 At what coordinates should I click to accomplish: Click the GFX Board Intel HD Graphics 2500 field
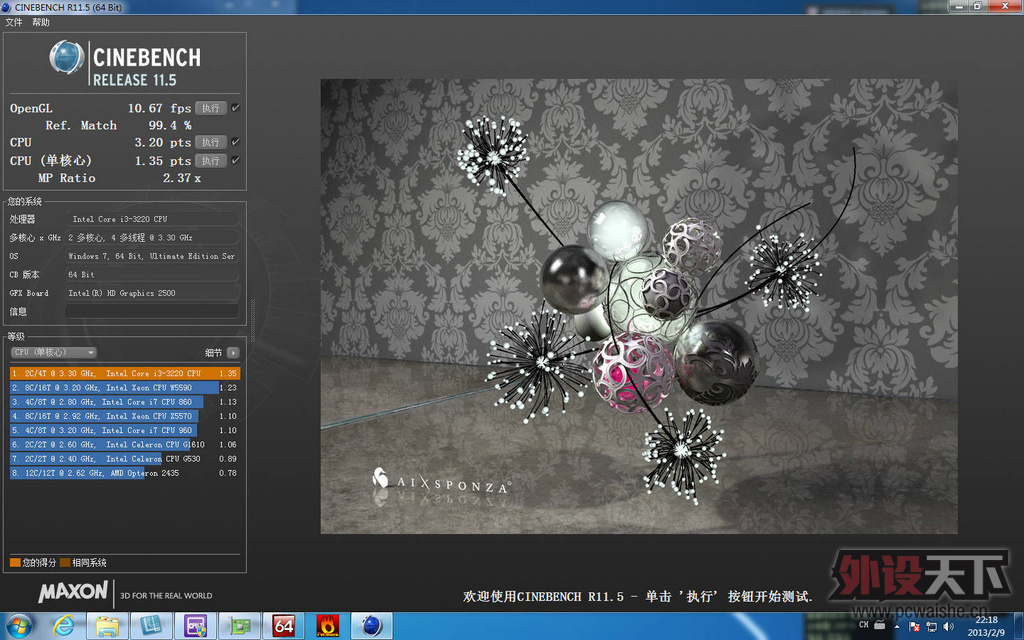click(152, 293)
